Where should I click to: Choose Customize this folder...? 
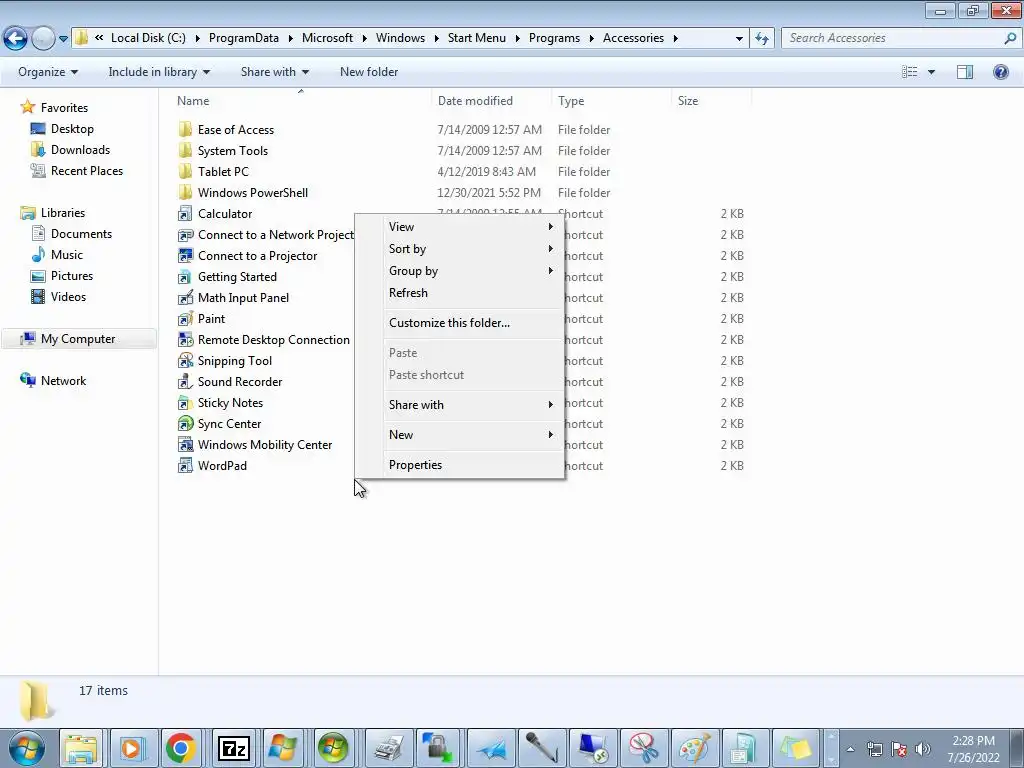(x=472, y=323)
